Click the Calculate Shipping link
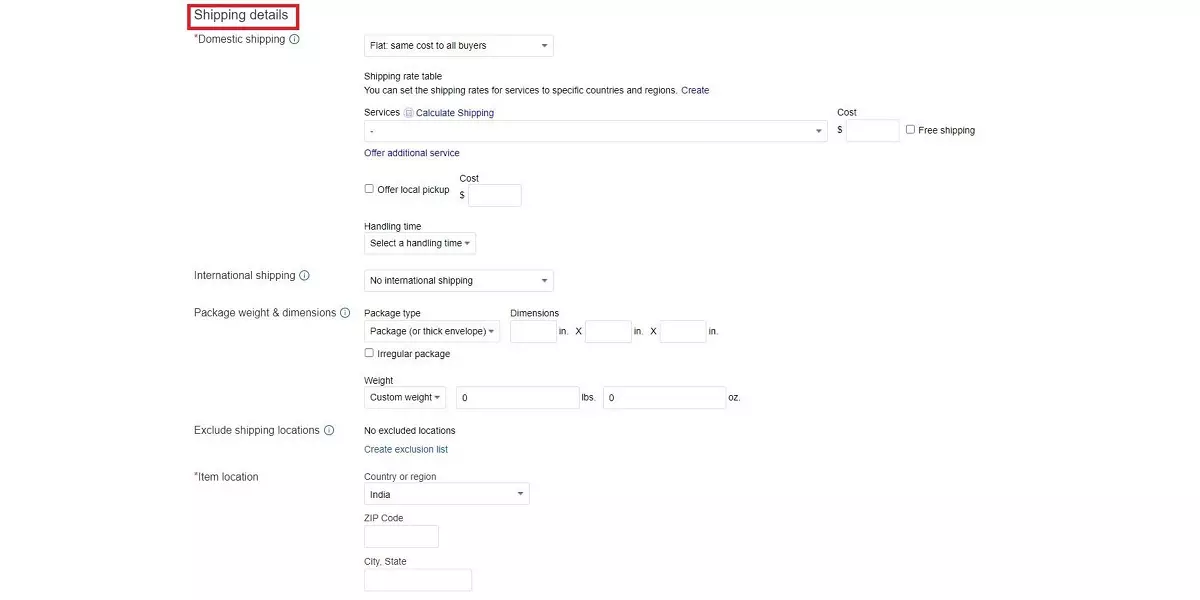The image size is (1200, 600). (455, 112)
